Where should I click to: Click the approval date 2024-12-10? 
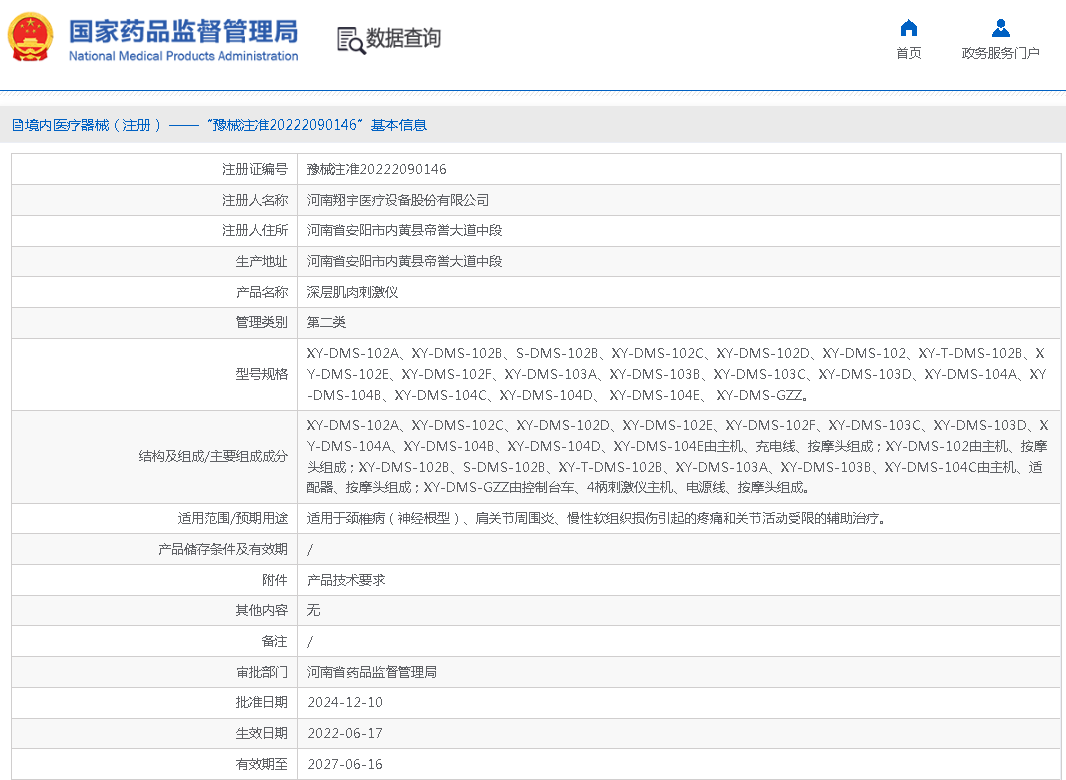[x=344, y=703]
